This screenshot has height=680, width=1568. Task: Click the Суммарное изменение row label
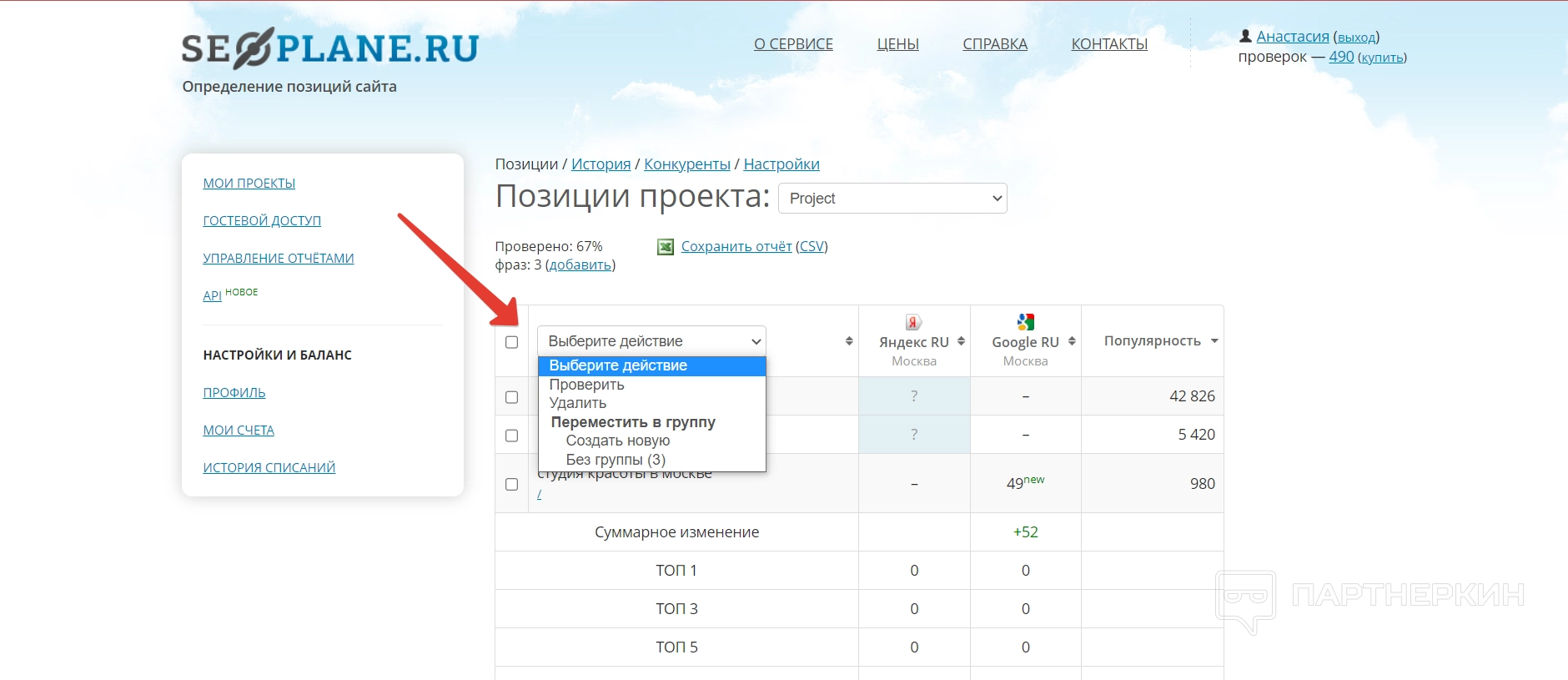tap(677, 532)
